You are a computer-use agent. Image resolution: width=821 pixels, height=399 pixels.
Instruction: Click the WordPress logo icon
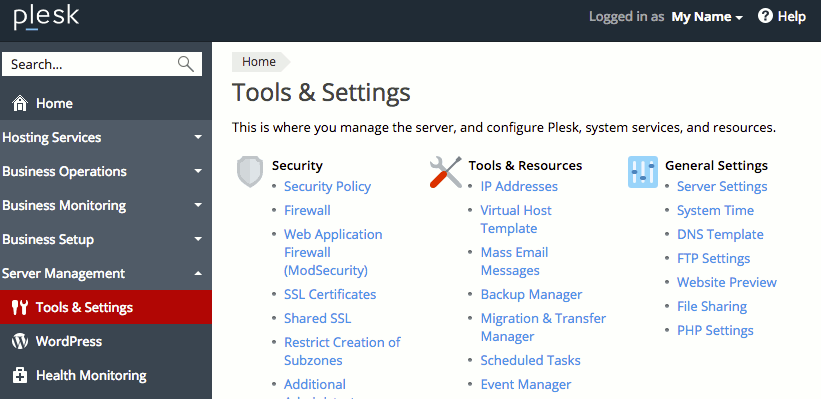click(20, 341)
